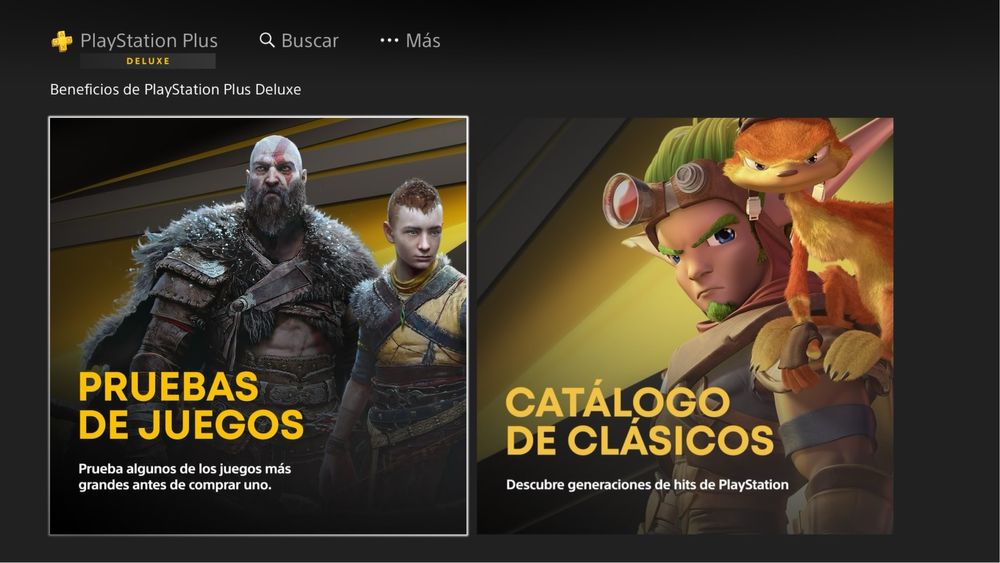Click the Kratos character artwork

point(249,287)
